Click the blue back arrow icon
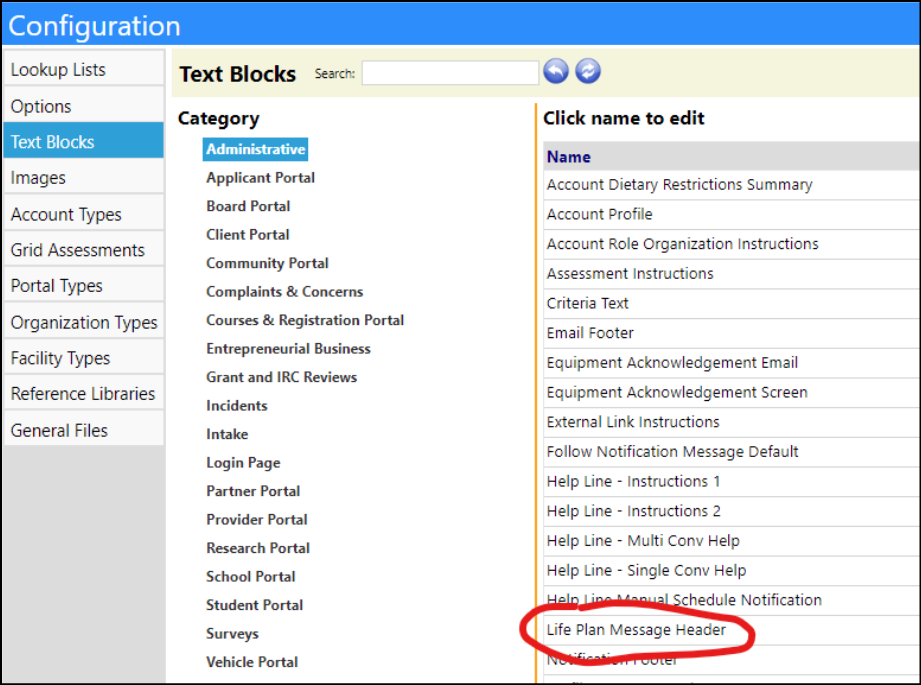This screenshot has width=921, height=685. point(556,72)
